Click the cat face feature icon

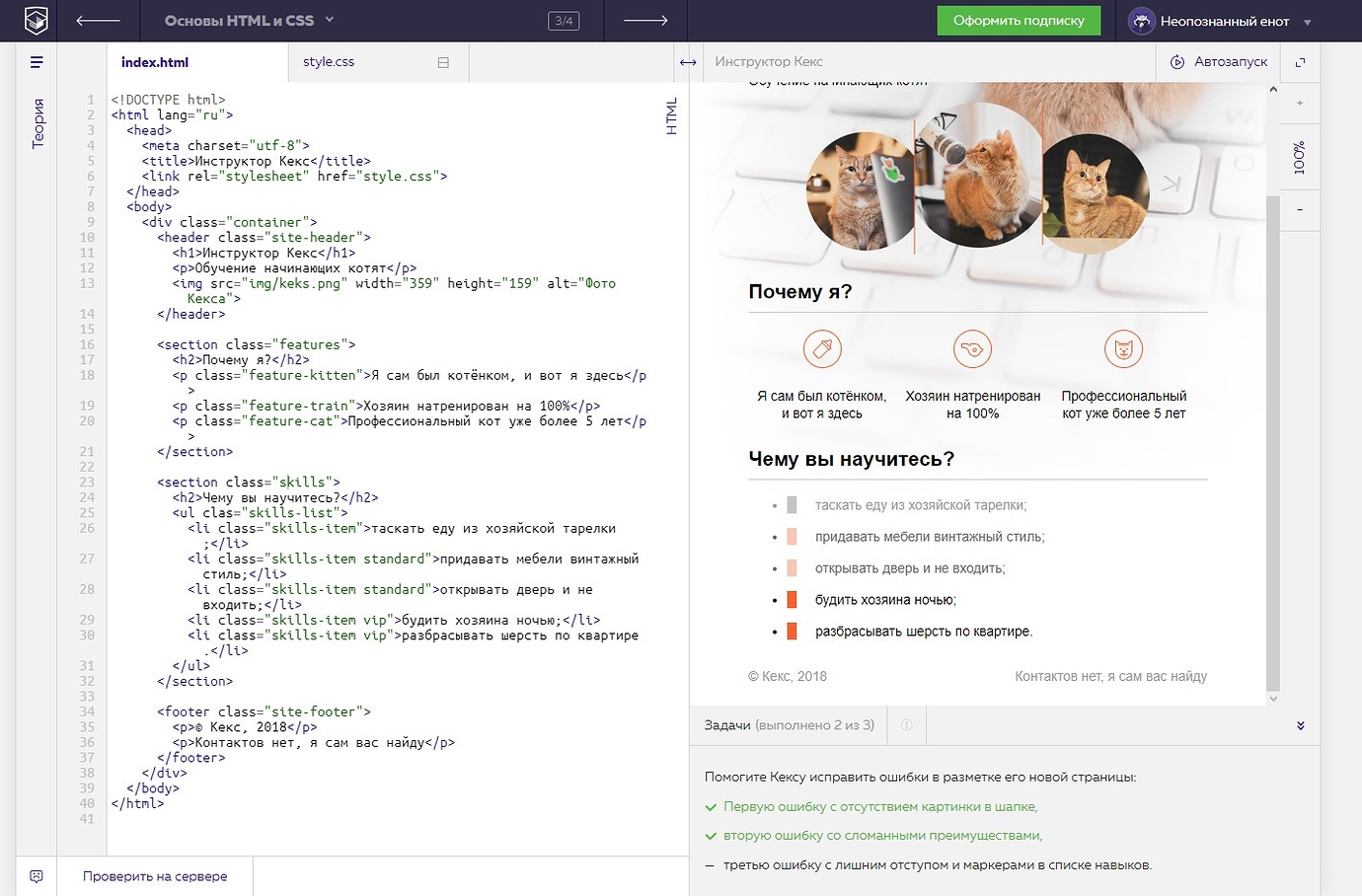tap(1123, 348)
